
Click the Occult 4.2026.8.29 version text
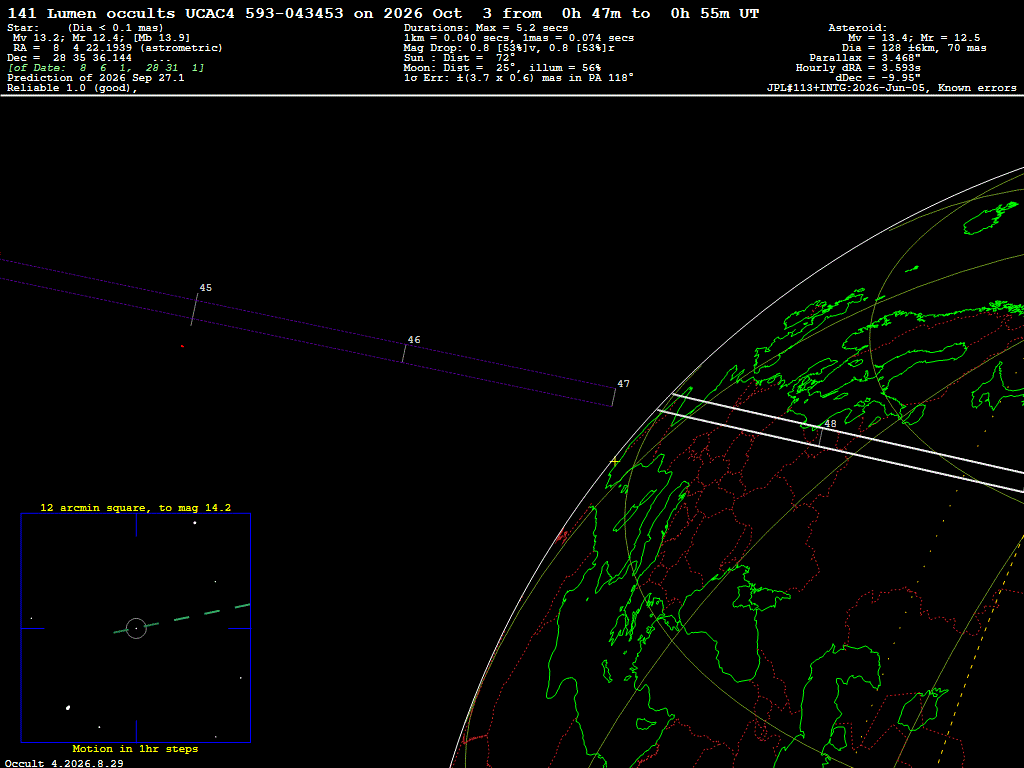[64, 763]
